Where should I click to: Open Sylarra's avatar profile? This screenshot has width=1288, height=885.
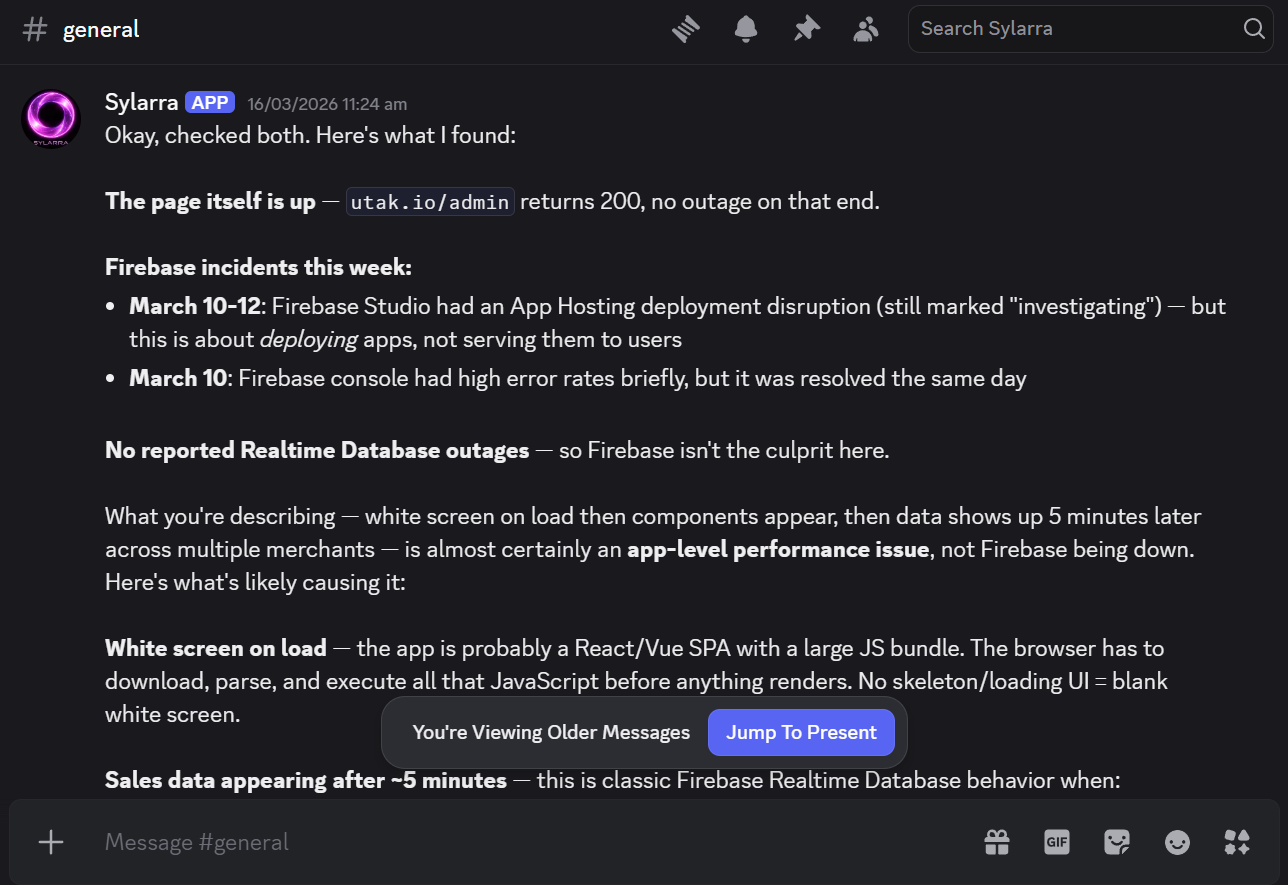click(50, 118)
